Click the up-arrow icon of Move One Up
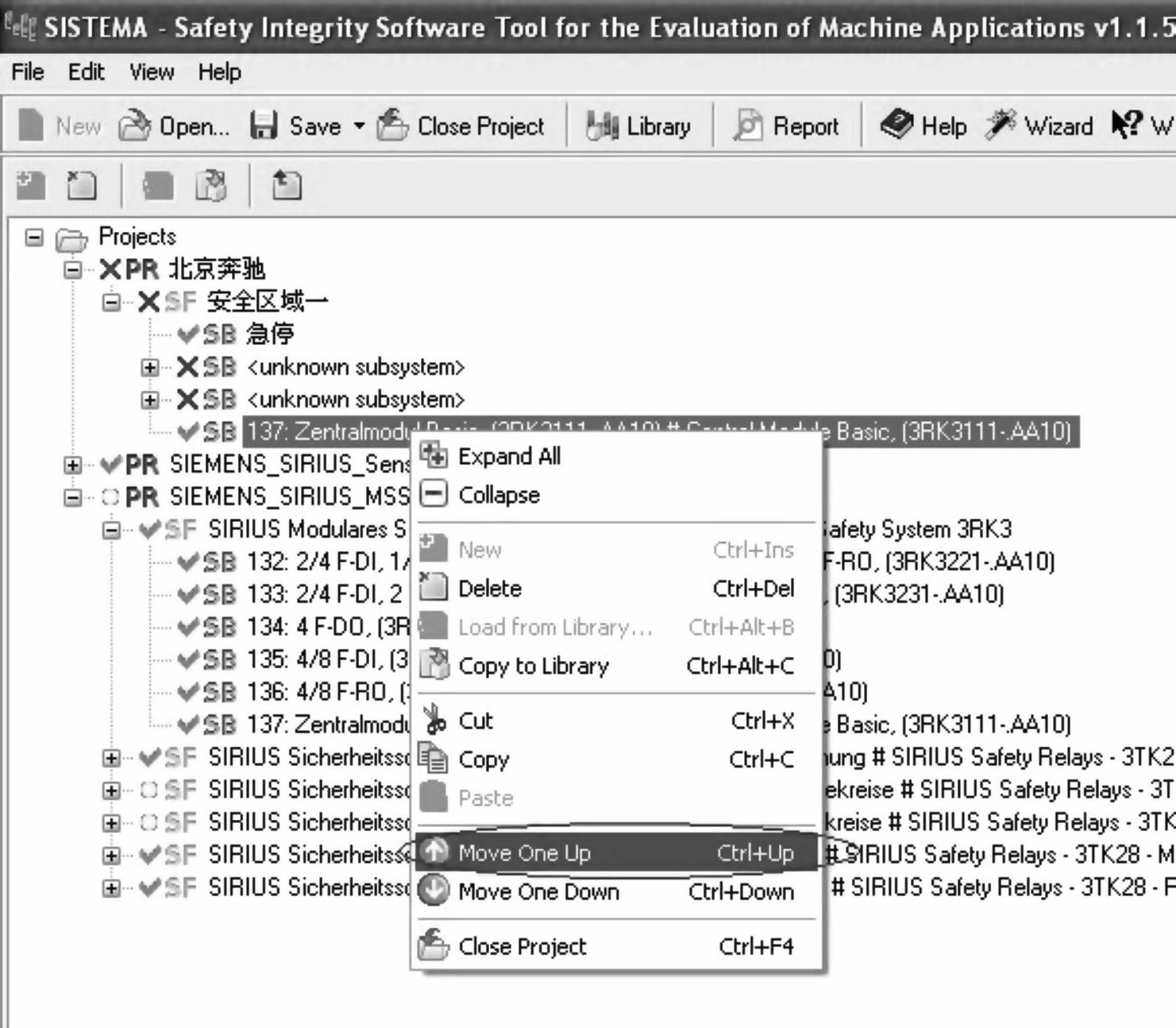Viewport: 1176px width, 1028px height. [x=434, y=852]
